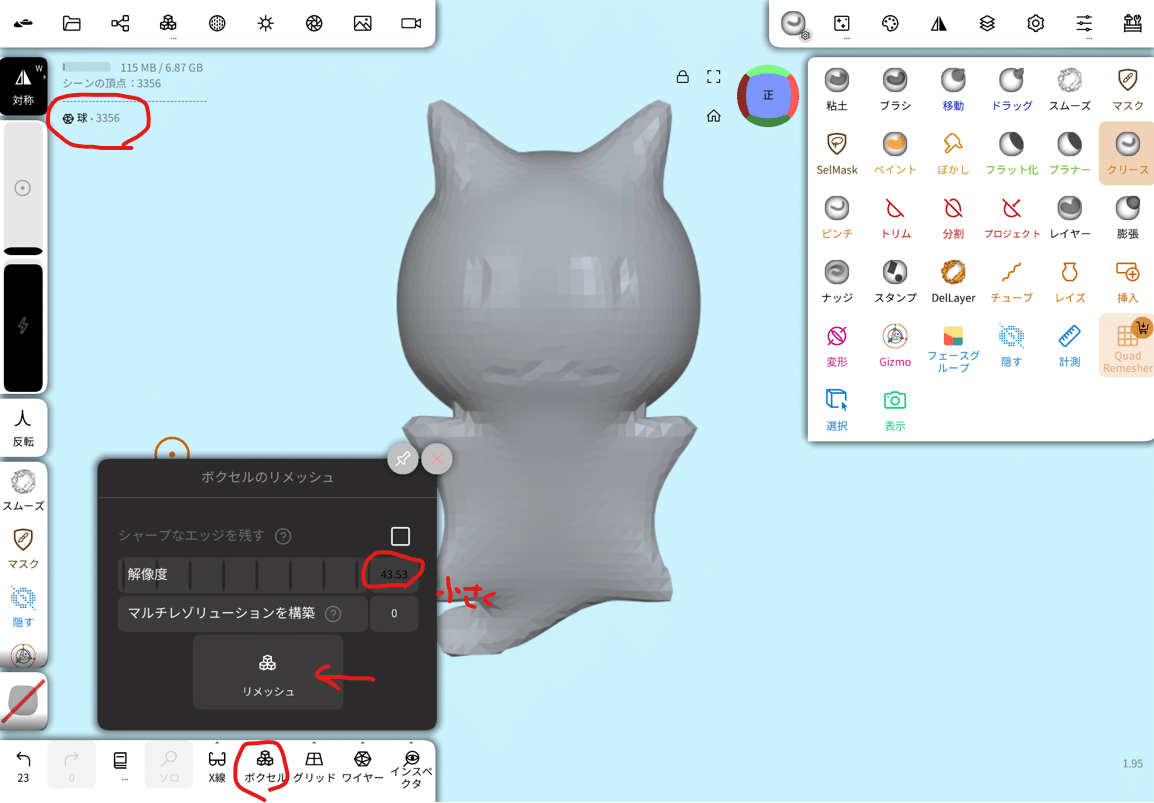The image size is (1154, 803).
Task: Toggle fullscreen frame icon
Action: (x=713, y=77)
